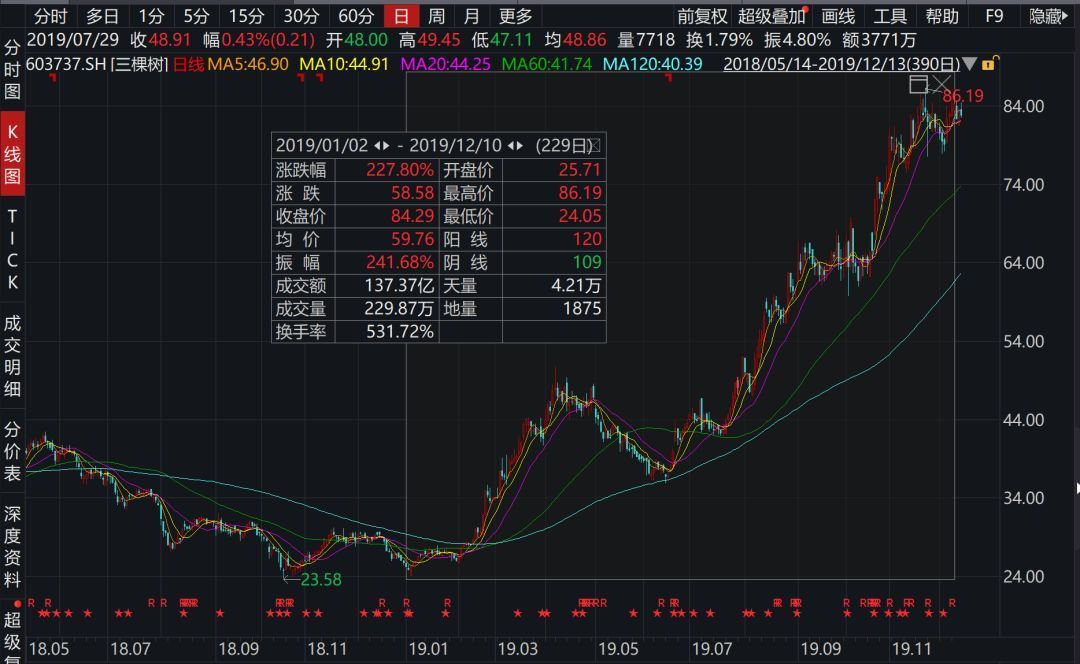The image size is (1080, 664).
Task: Open 成交明细 in left sidebar
Action: point(12,355)
